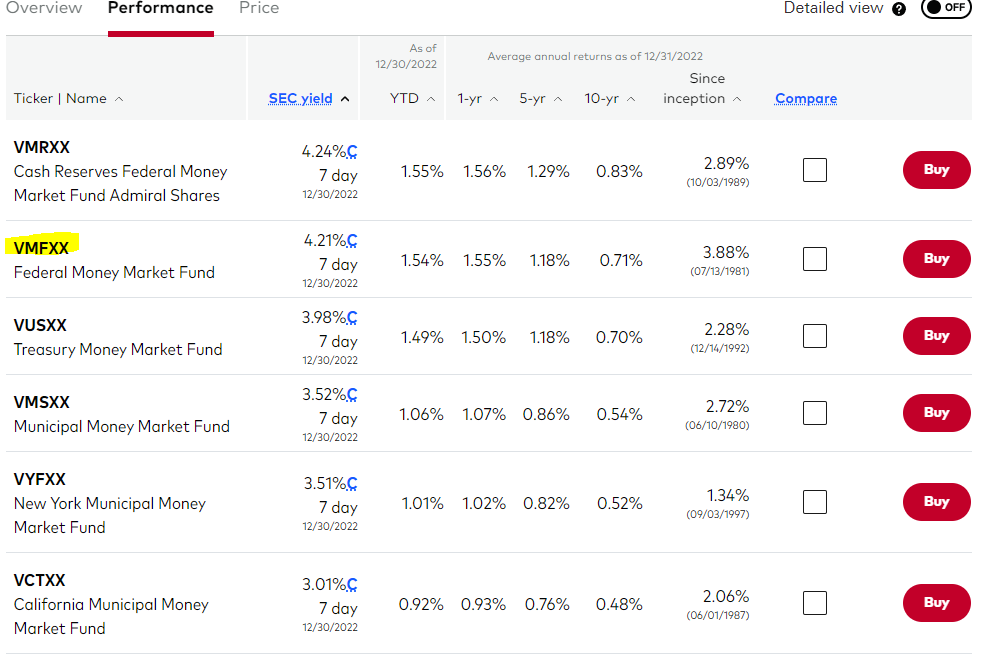Check the compare box for VMSXX
Screen dimensions: 993x670
point(814,413)
